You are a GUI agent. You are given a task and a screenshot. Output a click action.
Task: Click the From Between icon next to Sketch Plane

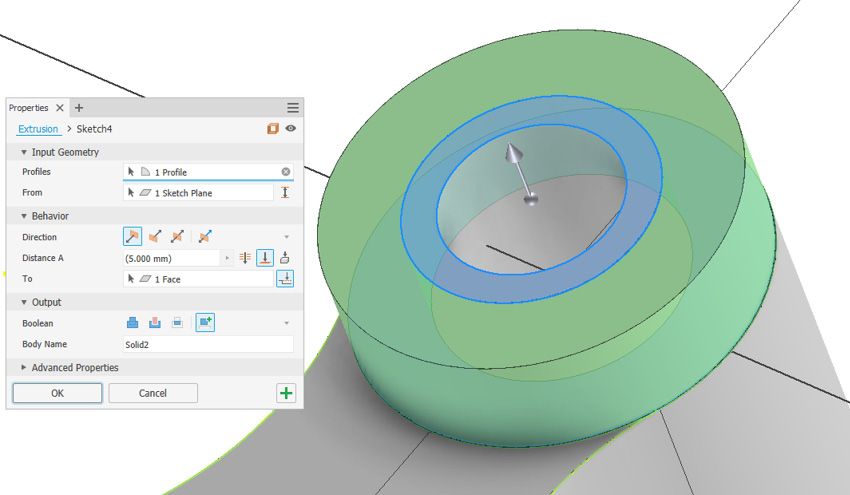click(x=285, y=192)
